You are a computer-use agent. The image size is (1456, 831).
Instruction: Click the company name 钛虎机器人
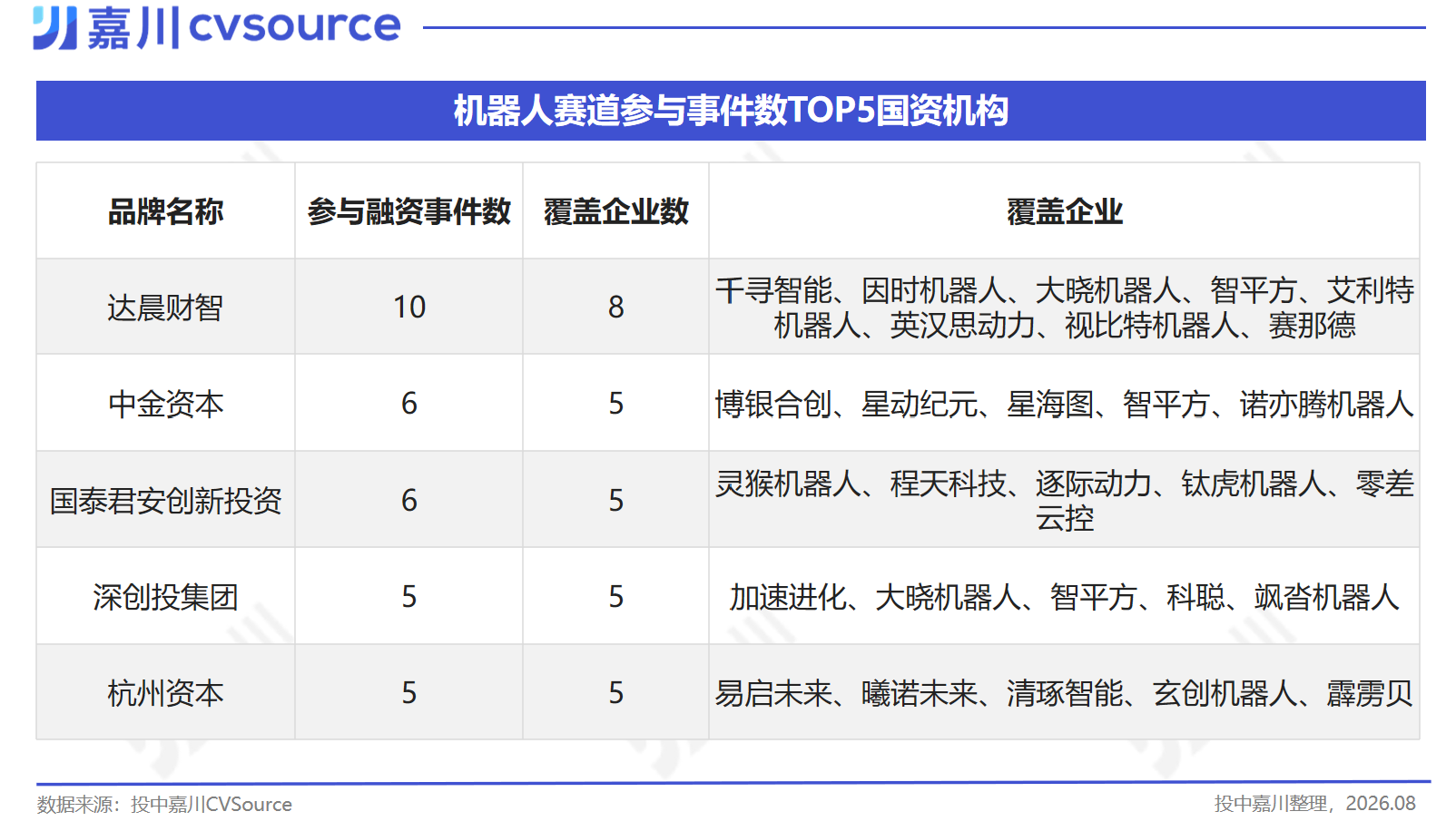(1254, 484)
